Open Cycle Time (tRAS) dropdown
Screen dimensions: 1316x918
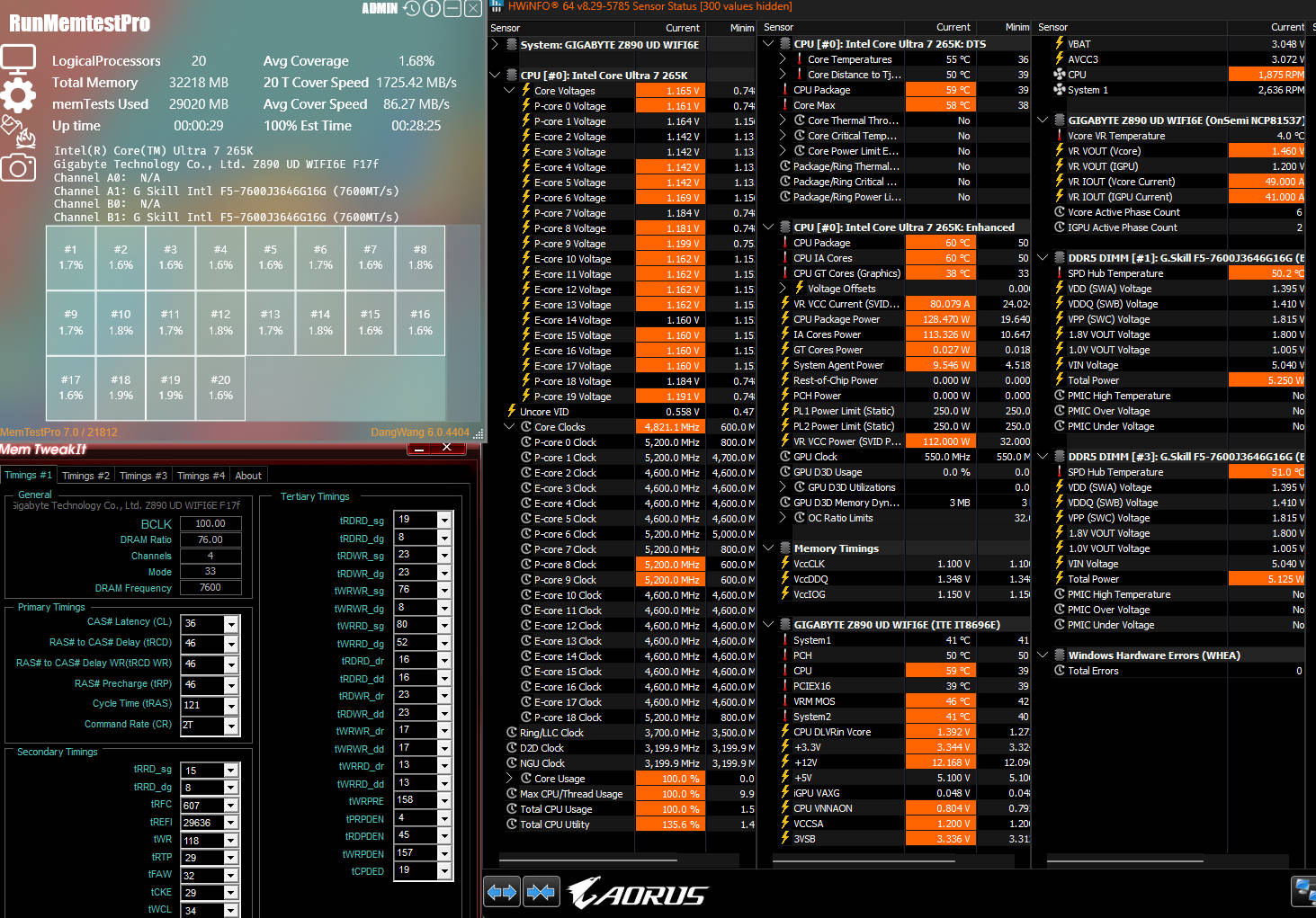(231, 706)
